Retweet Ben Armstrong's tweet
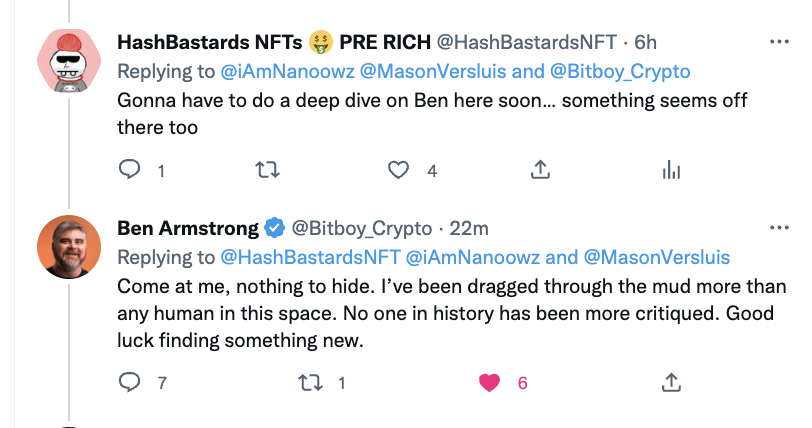 [310, 381]
